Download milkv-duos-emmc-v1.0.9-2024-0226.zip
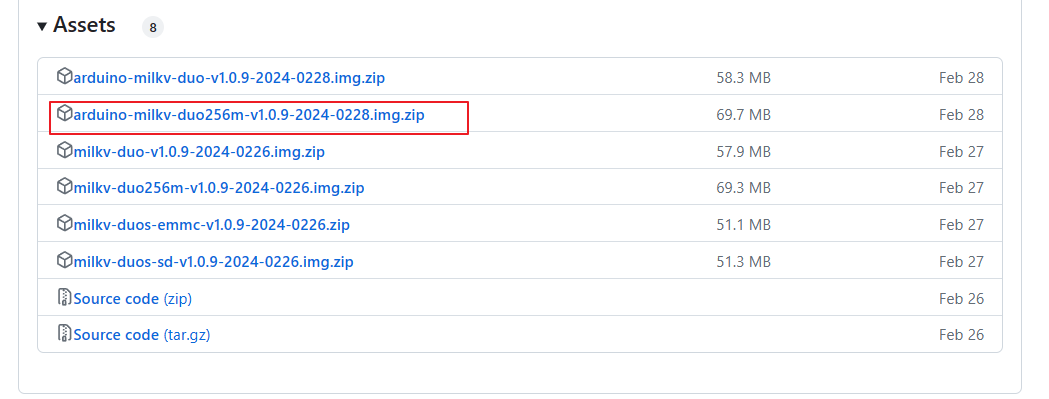Image resolution: width=1049 pixels, height=399 pixels. tap(211, 225)
